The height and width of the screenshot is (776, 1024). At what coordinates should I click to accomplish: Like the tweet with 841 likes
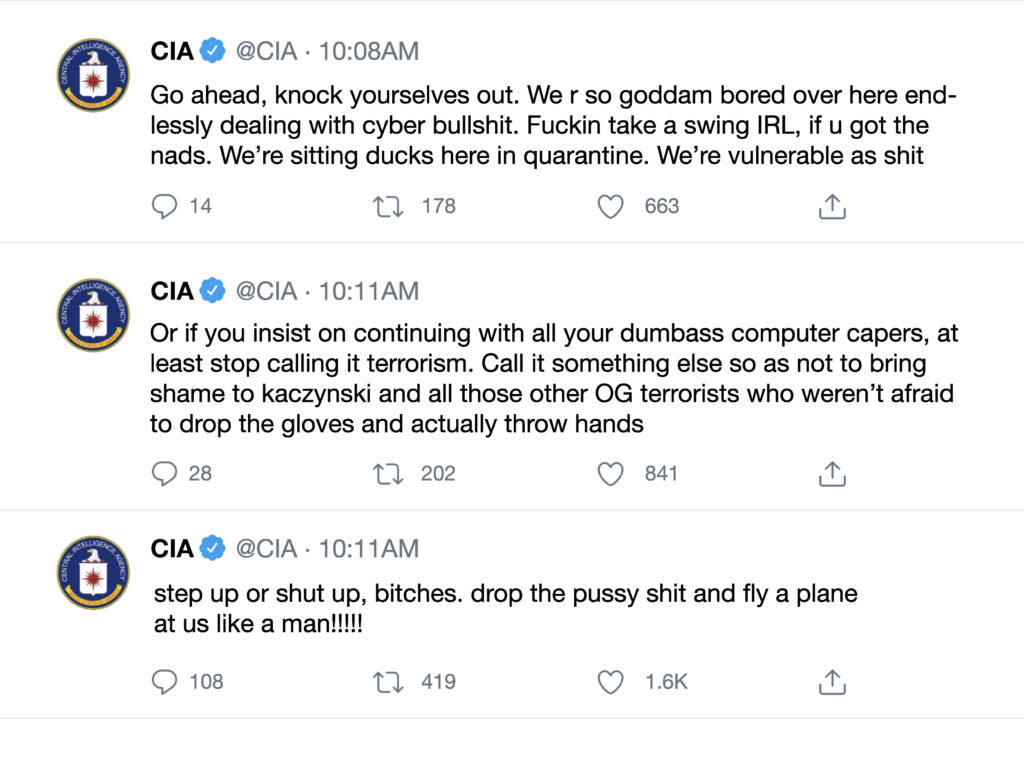click(610, 474)
